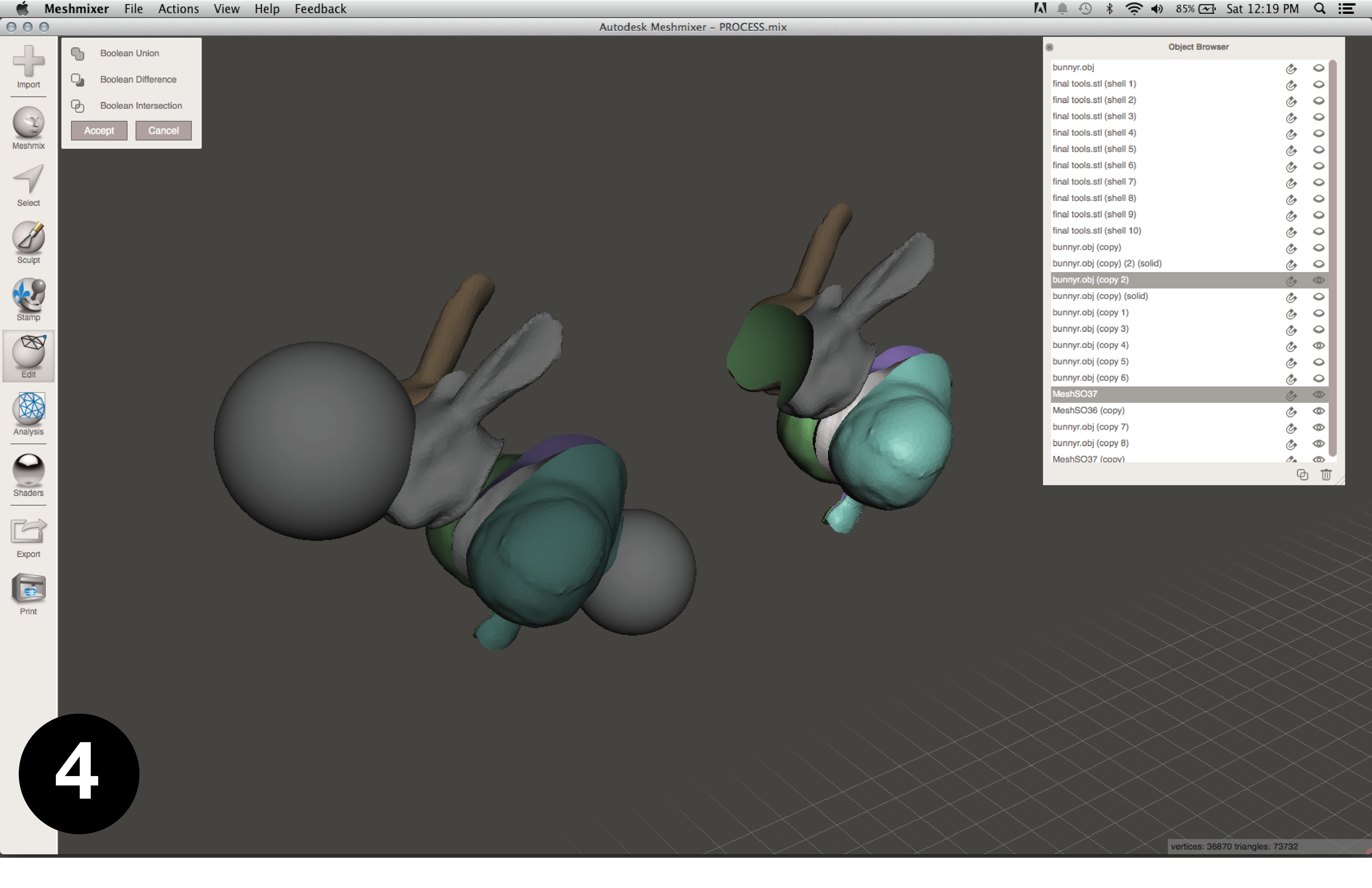Click target icon for MeshSO36 (copy)
This screenshot has height=888, width=1372.
[1291, 412]
